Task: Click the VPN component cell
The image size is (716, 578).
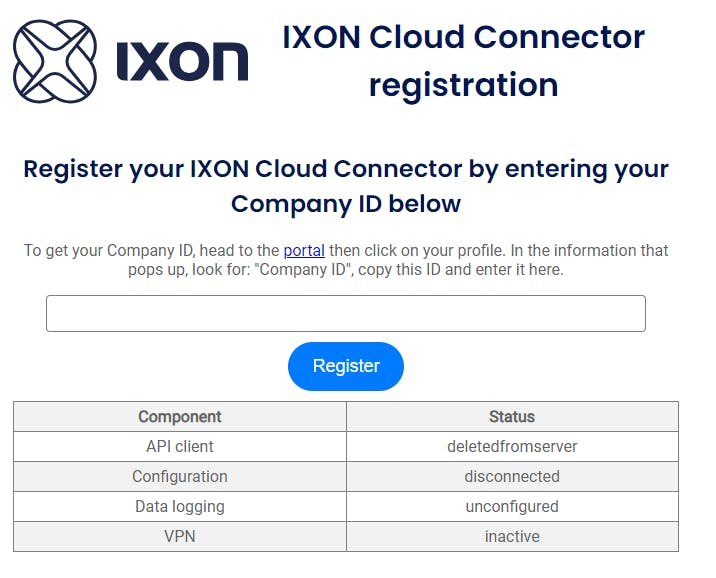Action: 180,536
